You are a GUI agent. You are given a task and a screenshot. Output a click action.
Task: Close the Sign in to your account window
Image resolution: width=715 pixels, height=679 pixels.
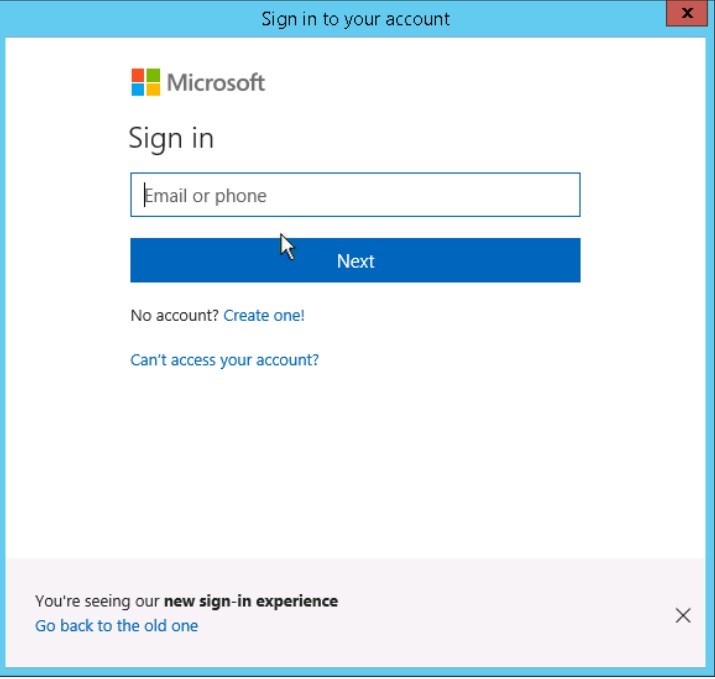686,13
